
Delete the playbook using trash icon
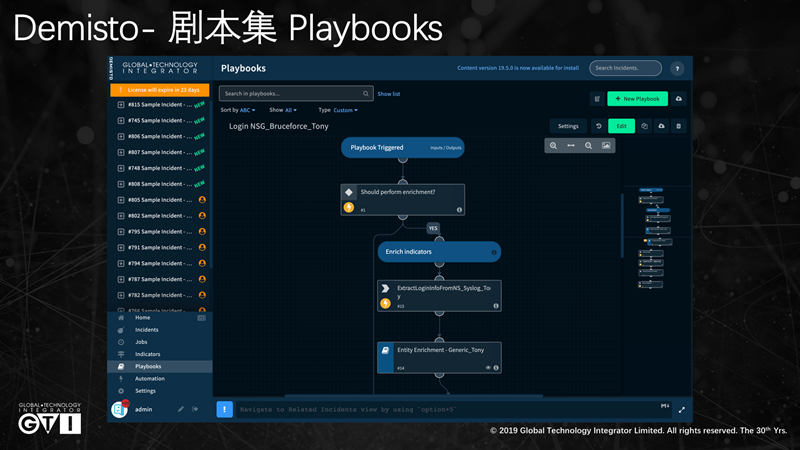tap(678, 126)
